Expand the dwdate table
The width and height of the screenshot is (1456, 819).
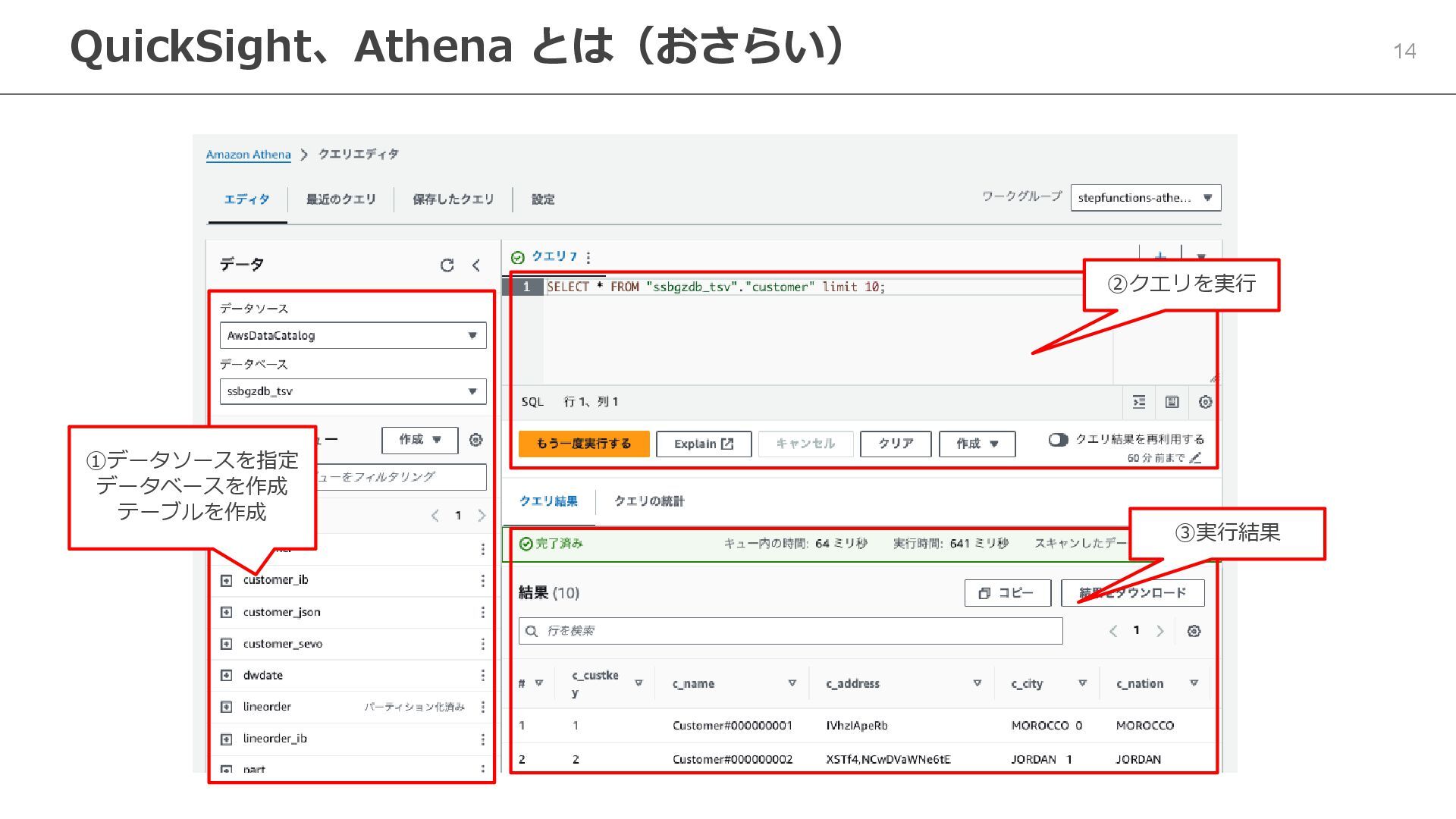(x=226, y=675)
